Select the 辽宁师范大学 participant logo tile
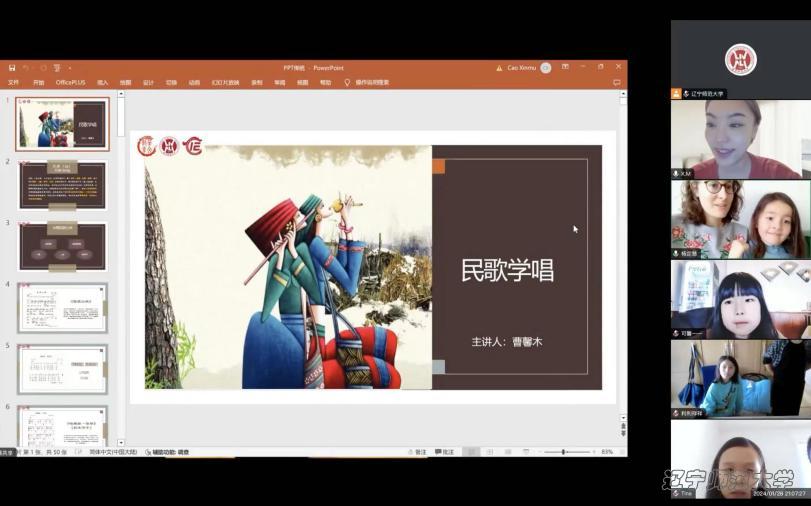Viewport: 811px width, 506px height. (741, 59)
